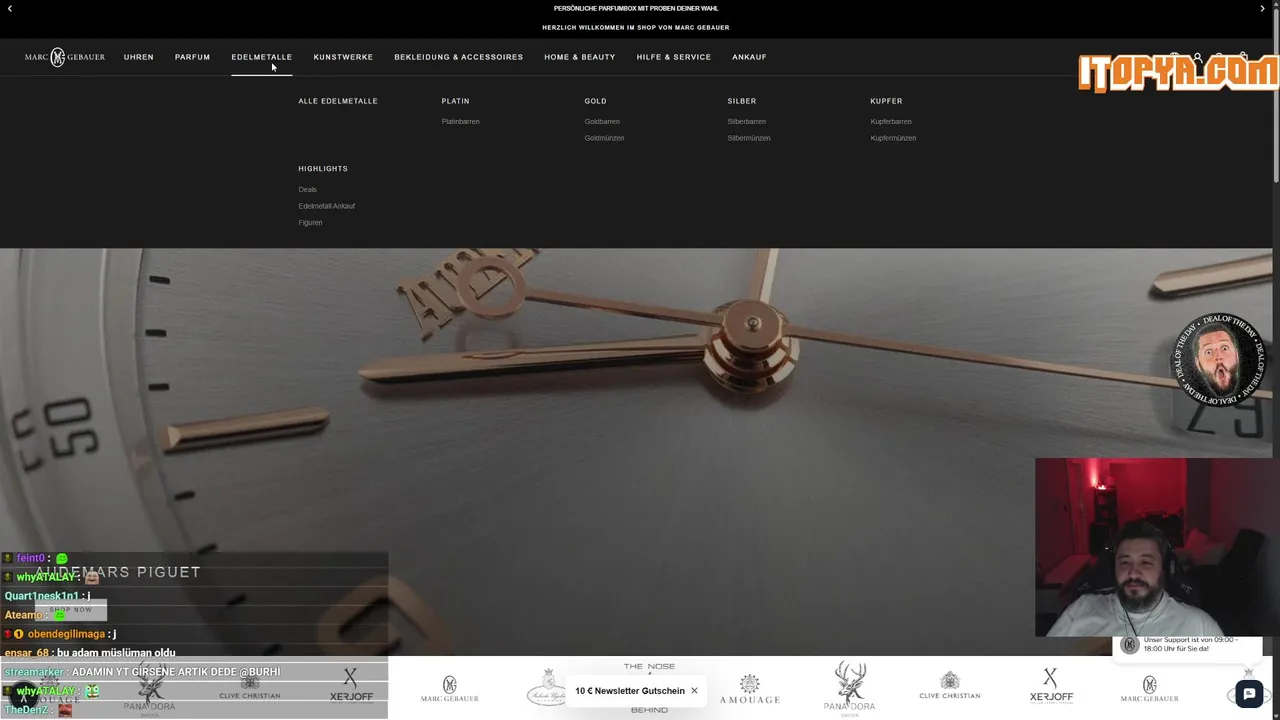The width and height of the screenshot is (1280, 720).
Task: Go to the ANKAUF page
Action: coord(749,57)
